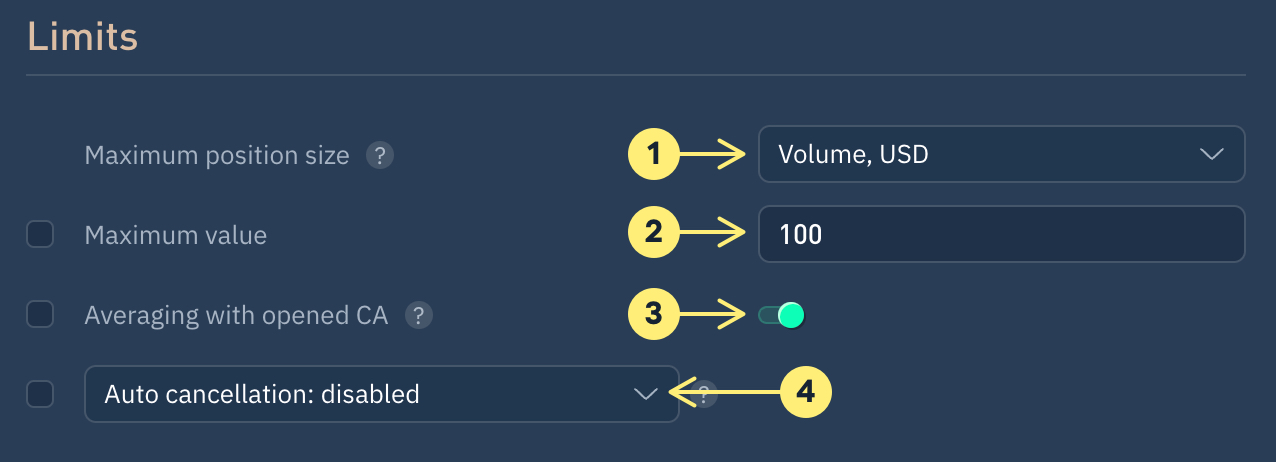The width and height of the screenshot is (1276, 462).
Task: Open the Volume, USD dropdown
Action: point(1000,154)
